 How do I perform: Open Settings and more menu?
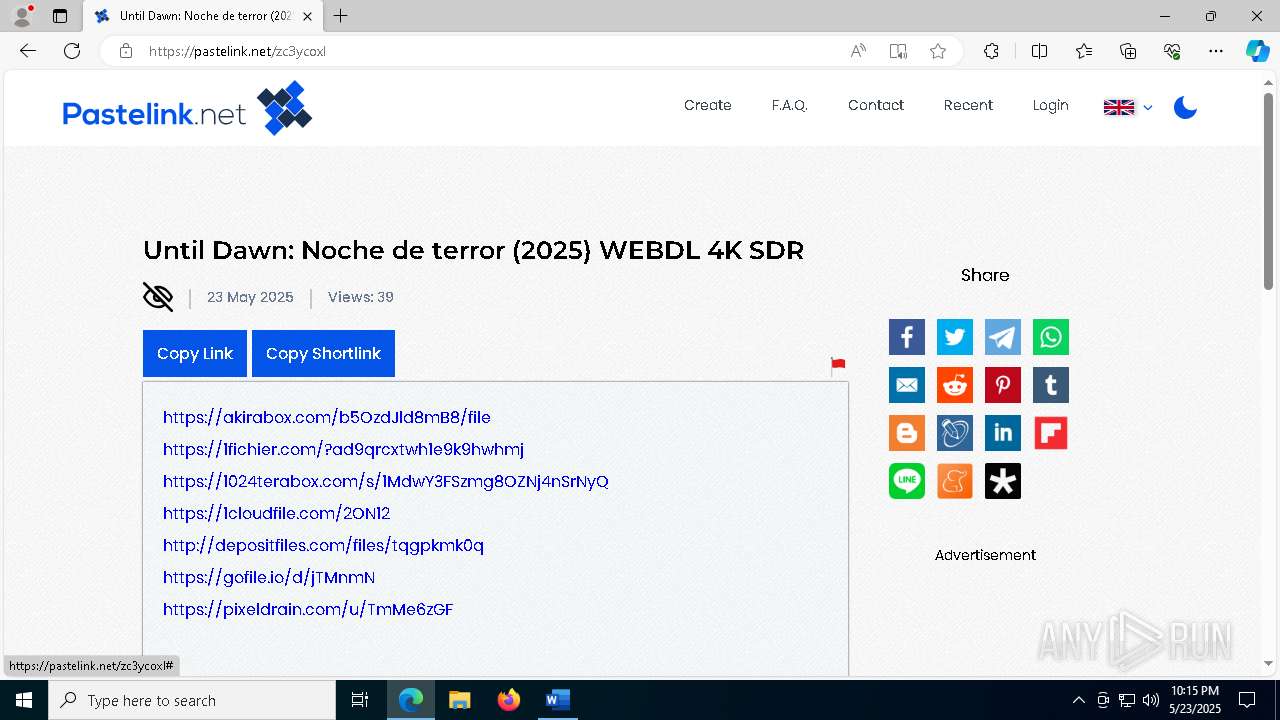(1216, 51)
